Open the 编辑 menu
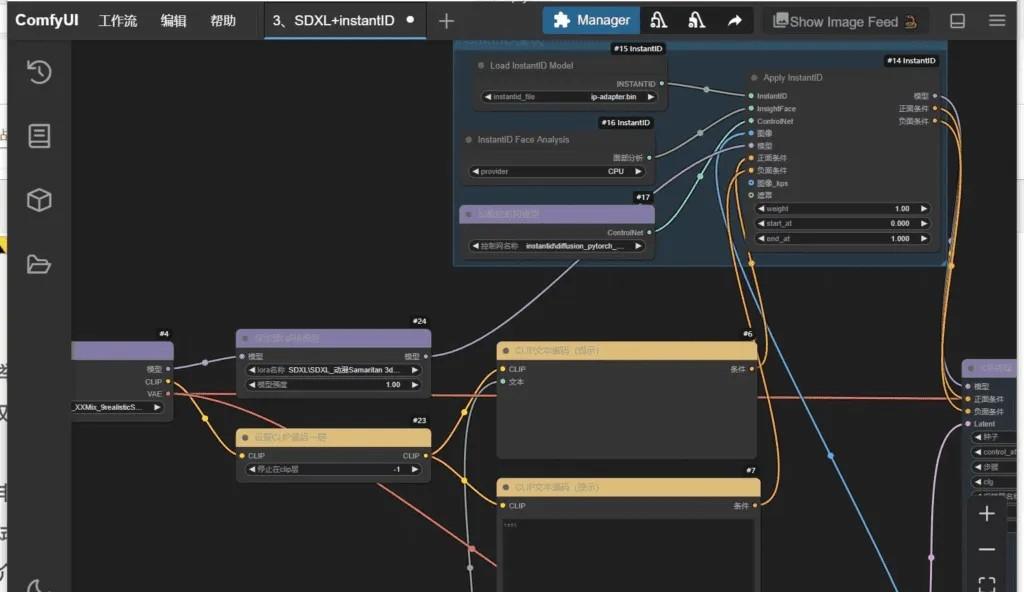The height and width of the screenshot is (592, 1024). [173, 21]
